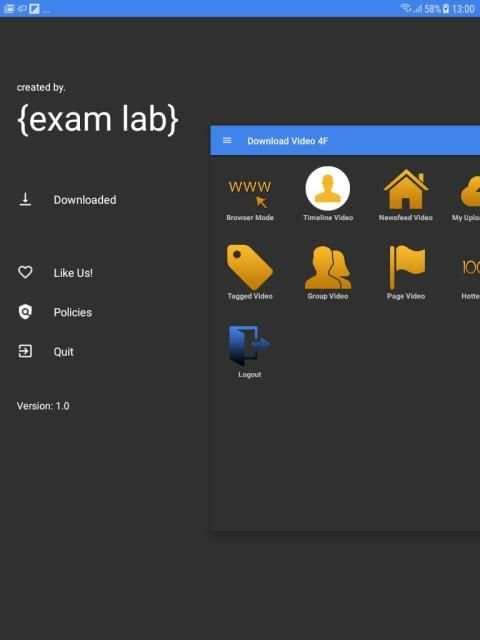Click the {exam lab} creator title
This screenshot has width=480, height=640.
[98, 119]
